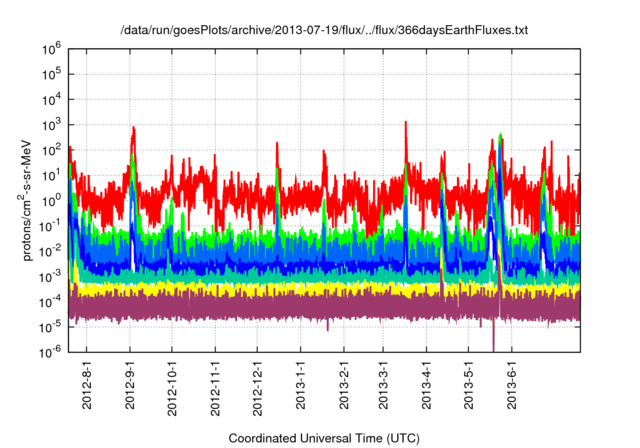The width and height of the screenshot is (640, 448).
Task: Click the "Coordinated Universal Time (UTC)" axis label
Action: coord(321,438)
